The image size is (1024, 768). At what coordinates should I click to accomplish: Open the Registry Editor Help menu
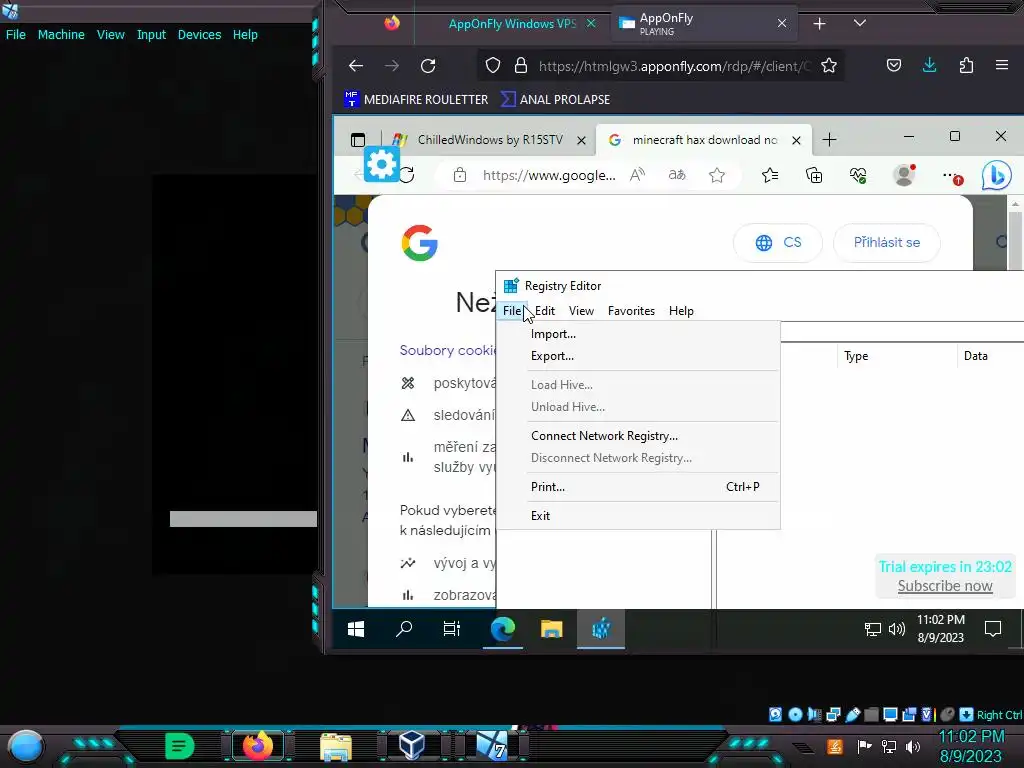[x=681, y=311]
